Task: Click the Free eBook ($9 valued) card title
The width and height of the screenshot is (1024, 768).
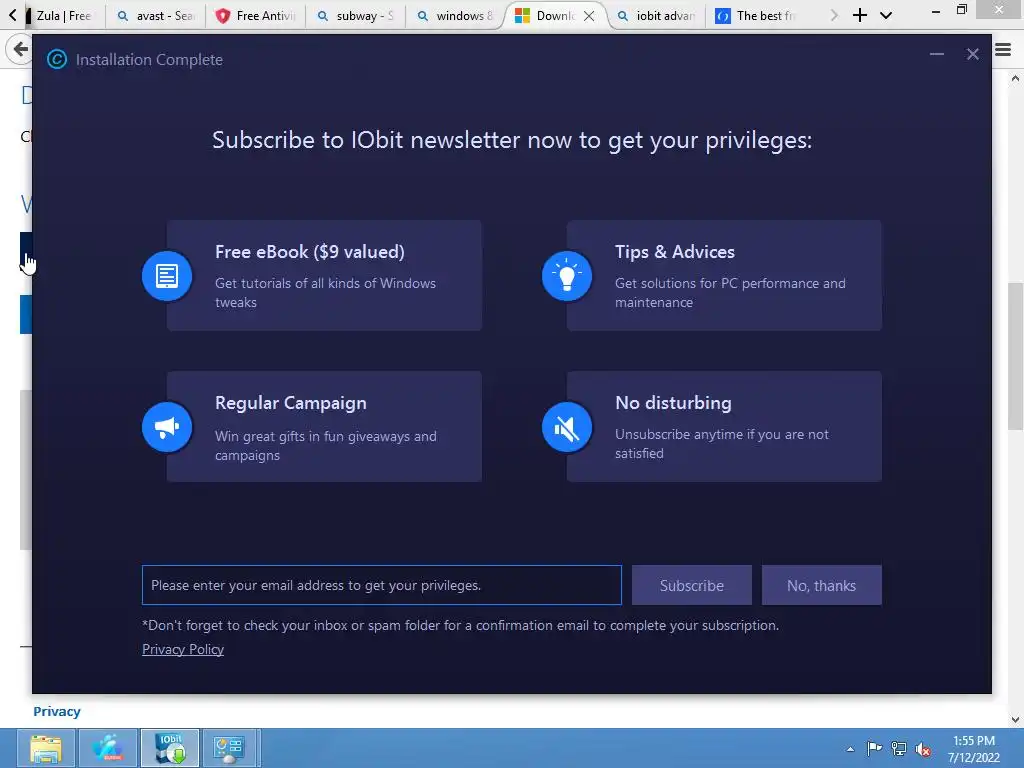Action: [310, 252]
